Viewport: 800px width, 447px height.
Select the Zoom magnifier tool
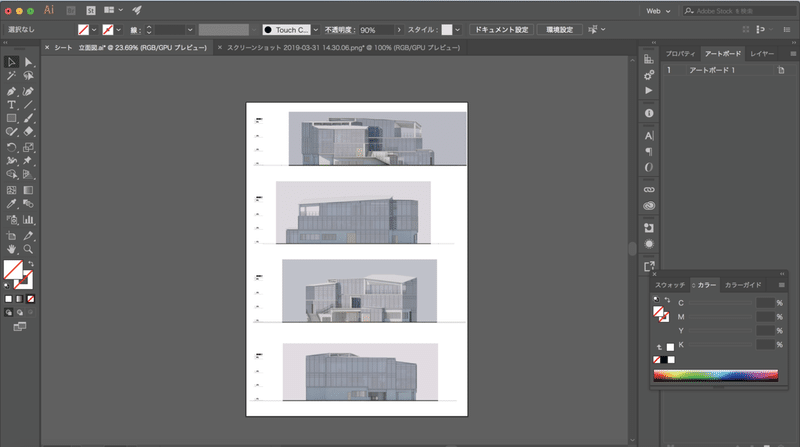(x=28, y=250)
